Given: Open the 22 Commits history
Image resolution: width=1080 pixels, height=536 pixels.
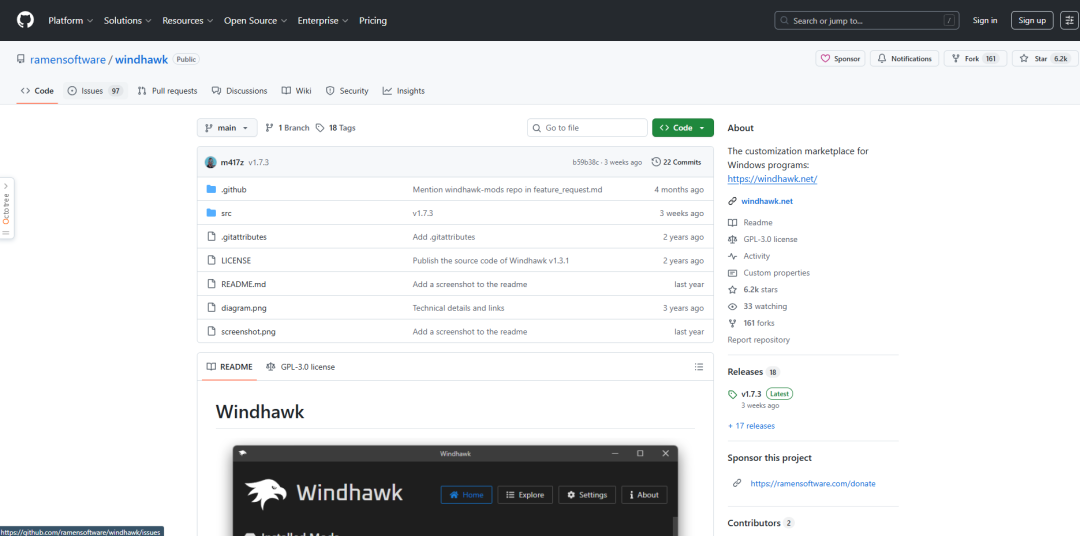Looking at the screenshot, I should click(676, 162).
